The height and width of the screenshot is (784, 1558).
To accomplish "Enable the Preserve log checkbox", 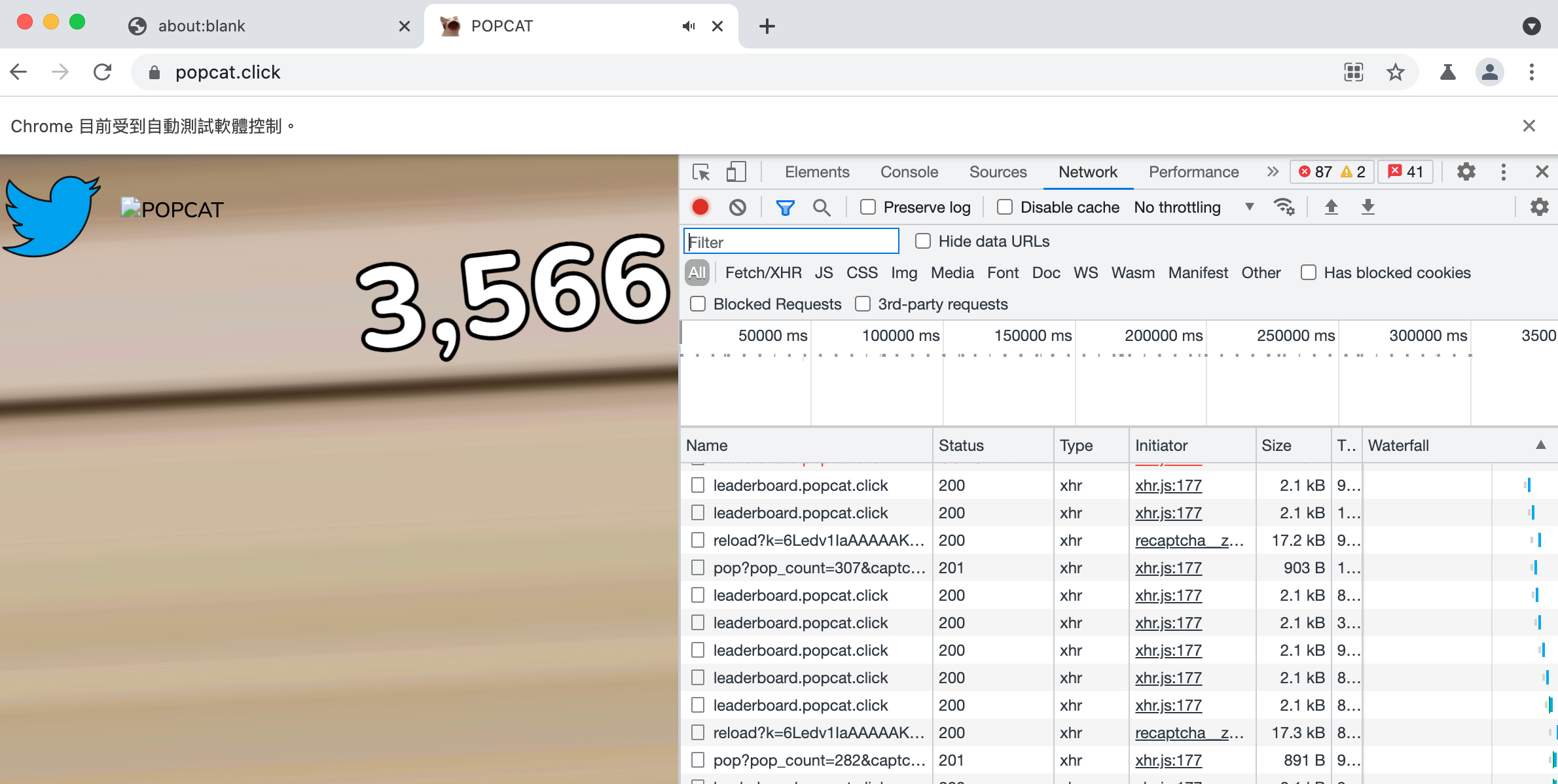I will point(868,207).
